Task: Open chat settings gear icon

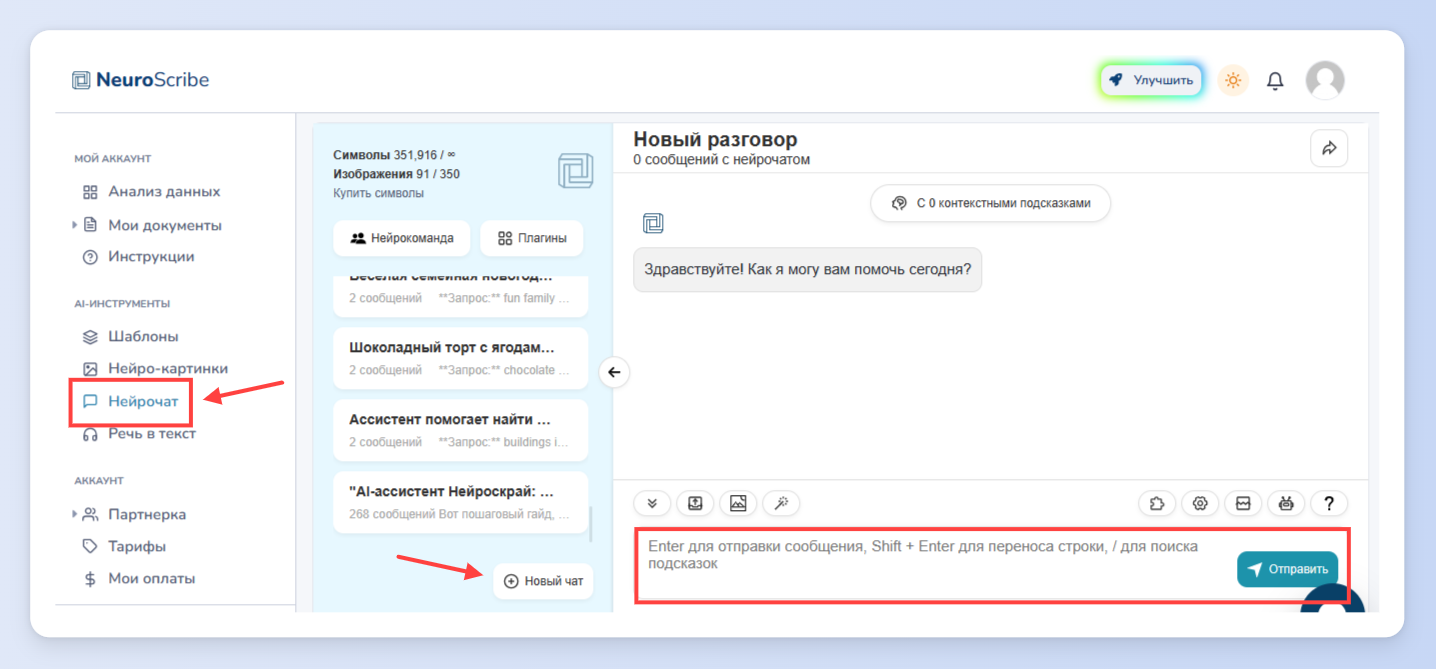Action: [x=1200, y=503]
